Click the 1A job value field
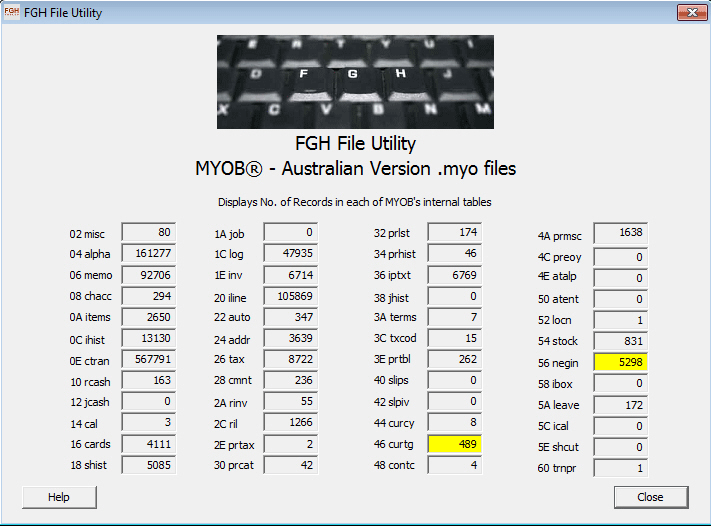The width and height of the screenshot is (711, 526). coord(290,232)
